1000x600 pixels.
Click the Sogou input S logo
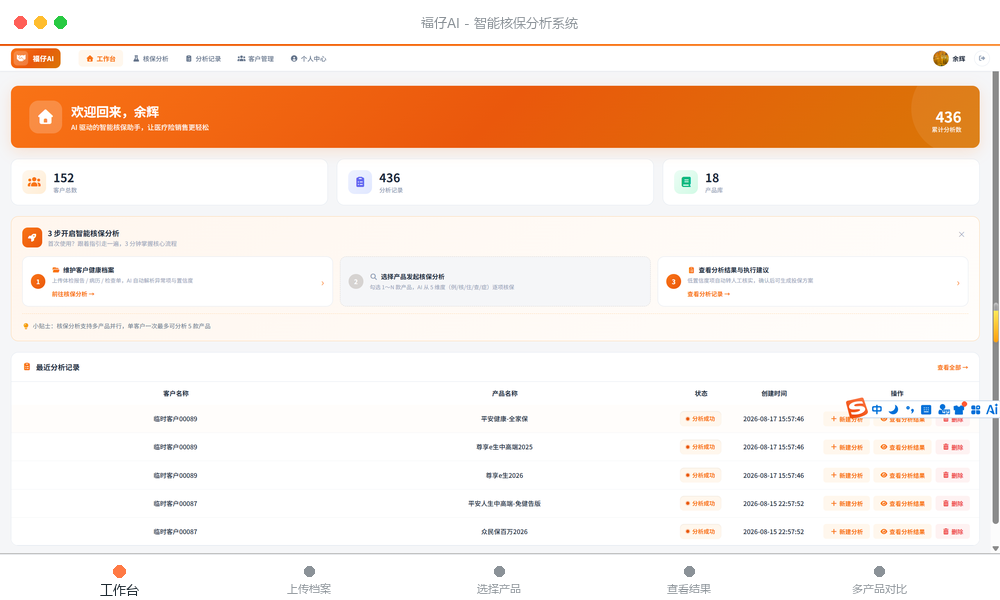point(857,407)
